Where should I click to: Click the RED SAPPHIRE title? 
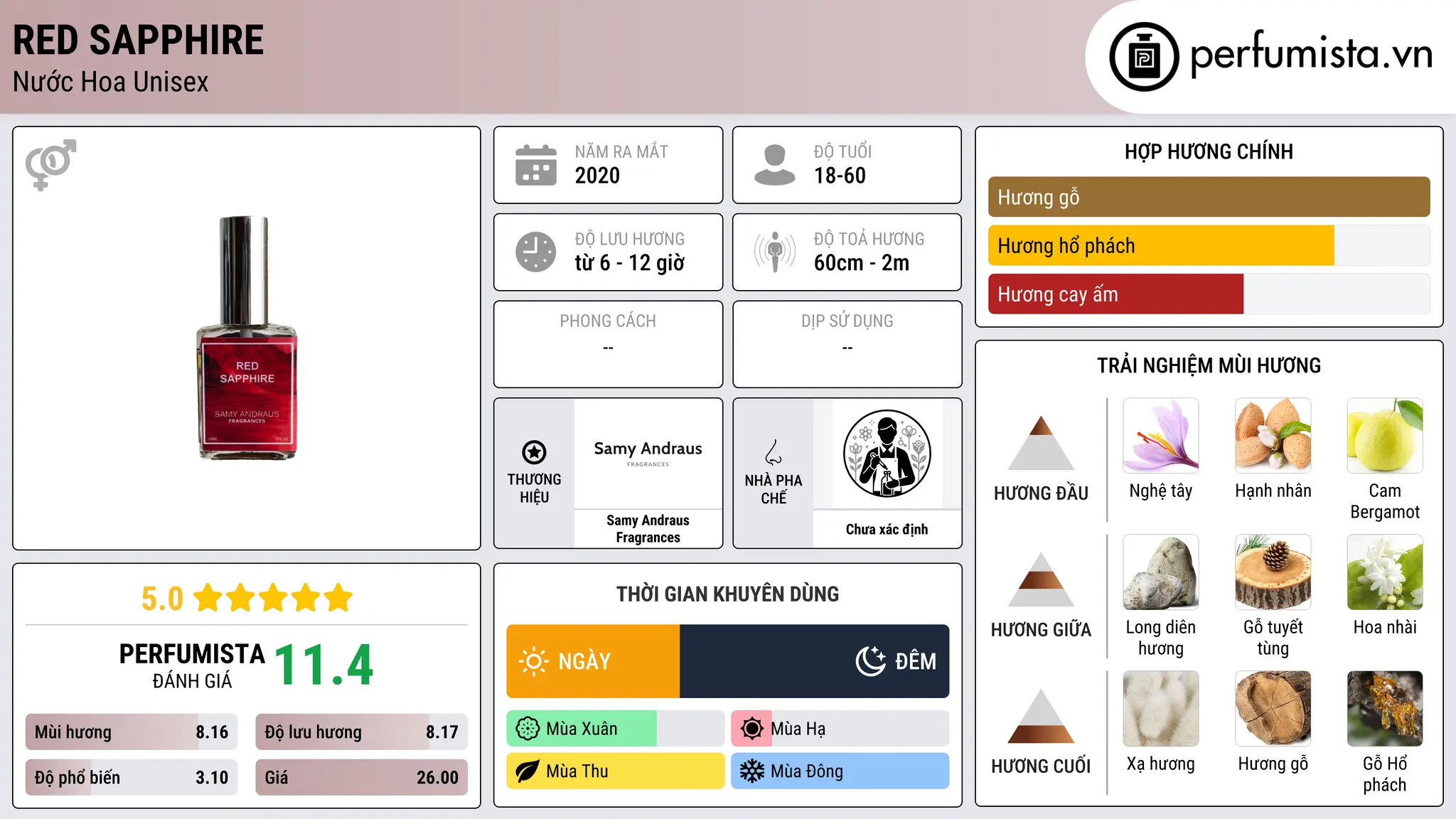pos(138,40)
